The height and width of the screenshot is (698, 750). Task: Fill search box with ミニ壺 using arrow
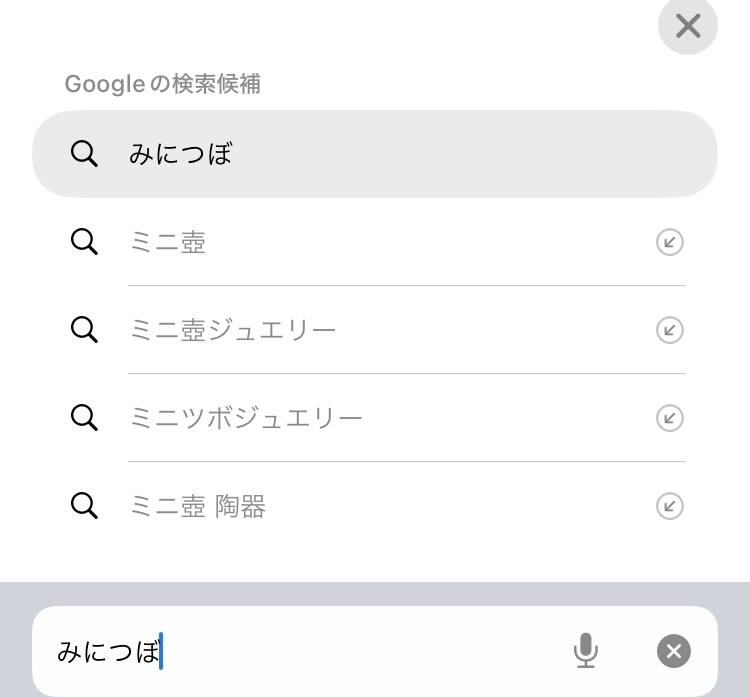[669, 242]
